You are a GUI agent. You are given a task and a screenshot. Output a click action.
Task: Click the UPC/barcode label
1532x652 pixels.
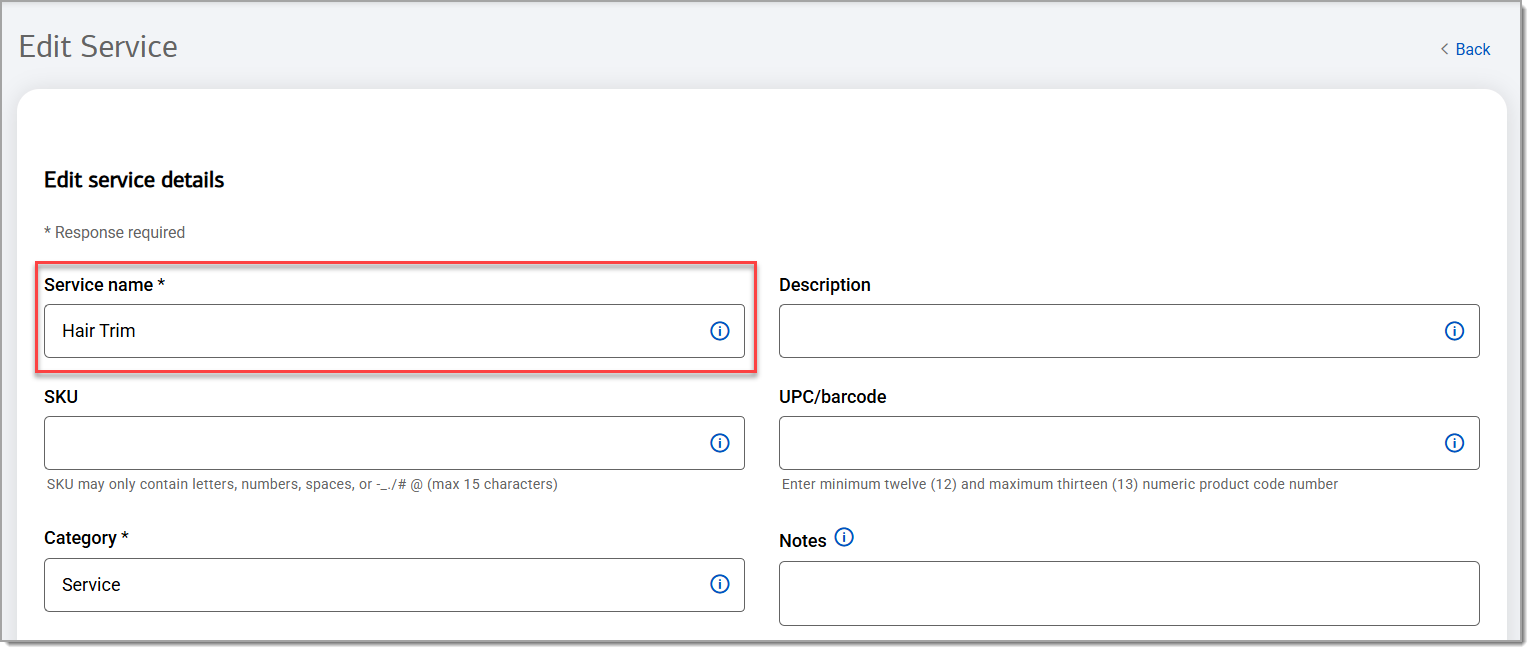[833, 397]
